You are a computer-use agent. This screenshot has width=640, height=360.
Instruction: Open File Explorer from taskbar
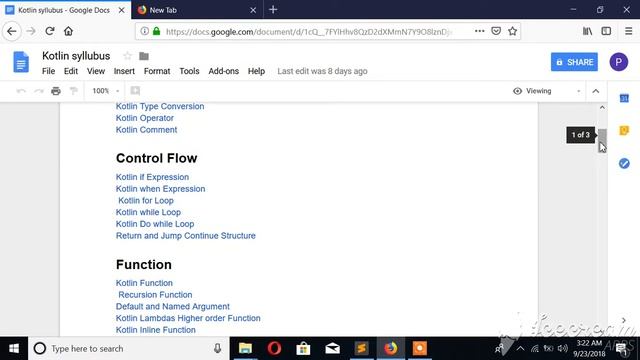245,349
